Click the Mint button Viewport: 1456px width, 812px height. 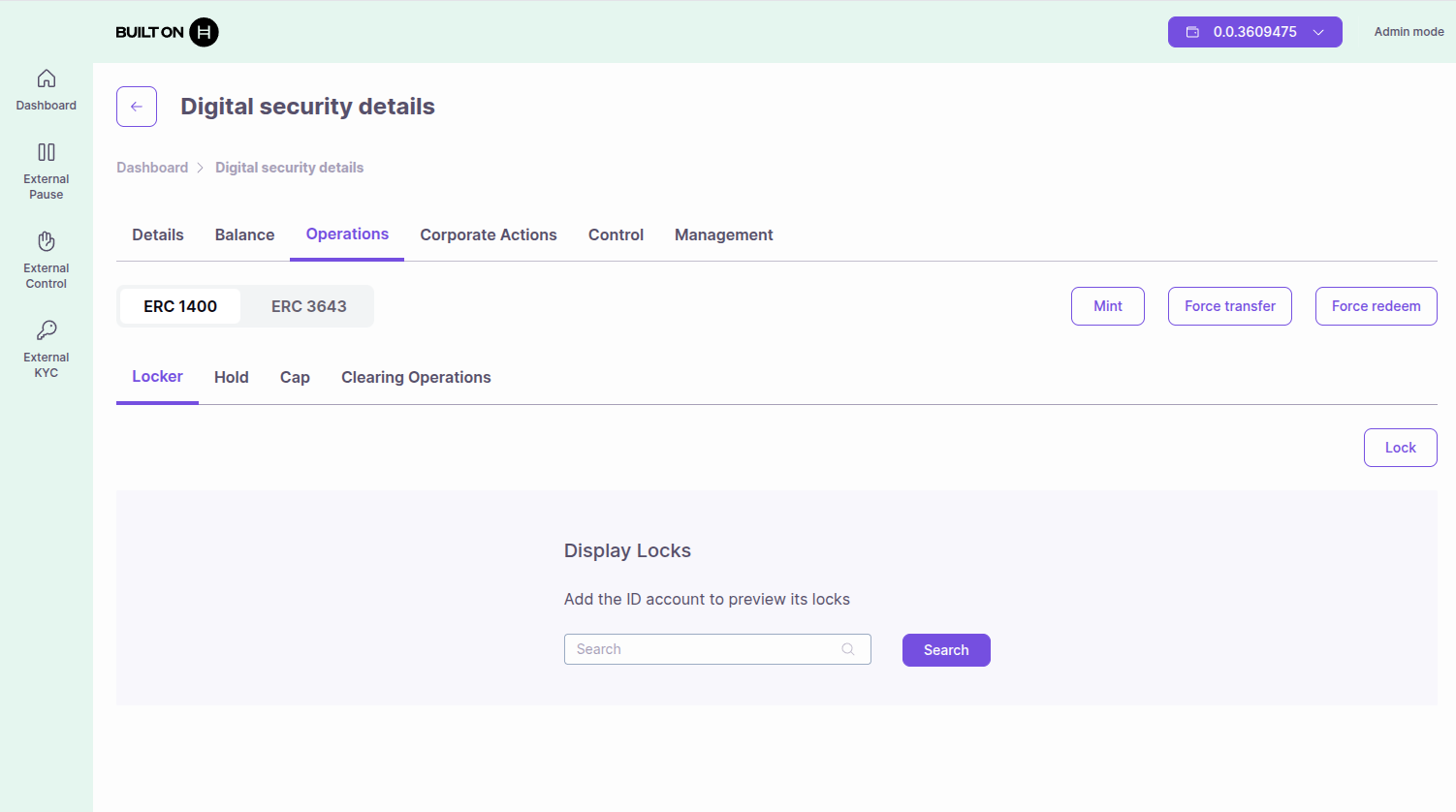[1107, 306]
